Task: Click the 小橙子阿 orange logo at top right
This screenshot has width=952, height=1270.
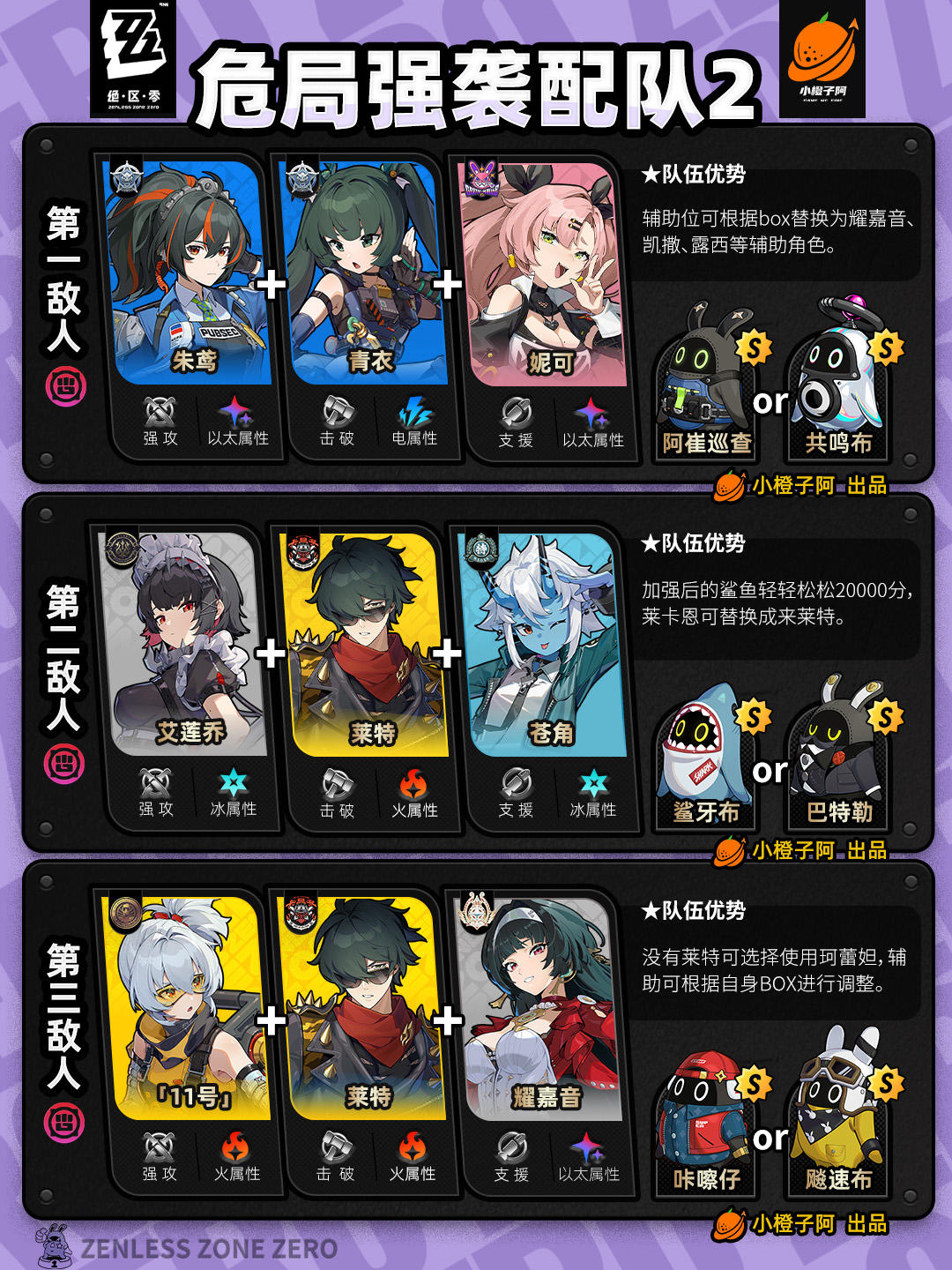Action: click(x=822, y=58)
